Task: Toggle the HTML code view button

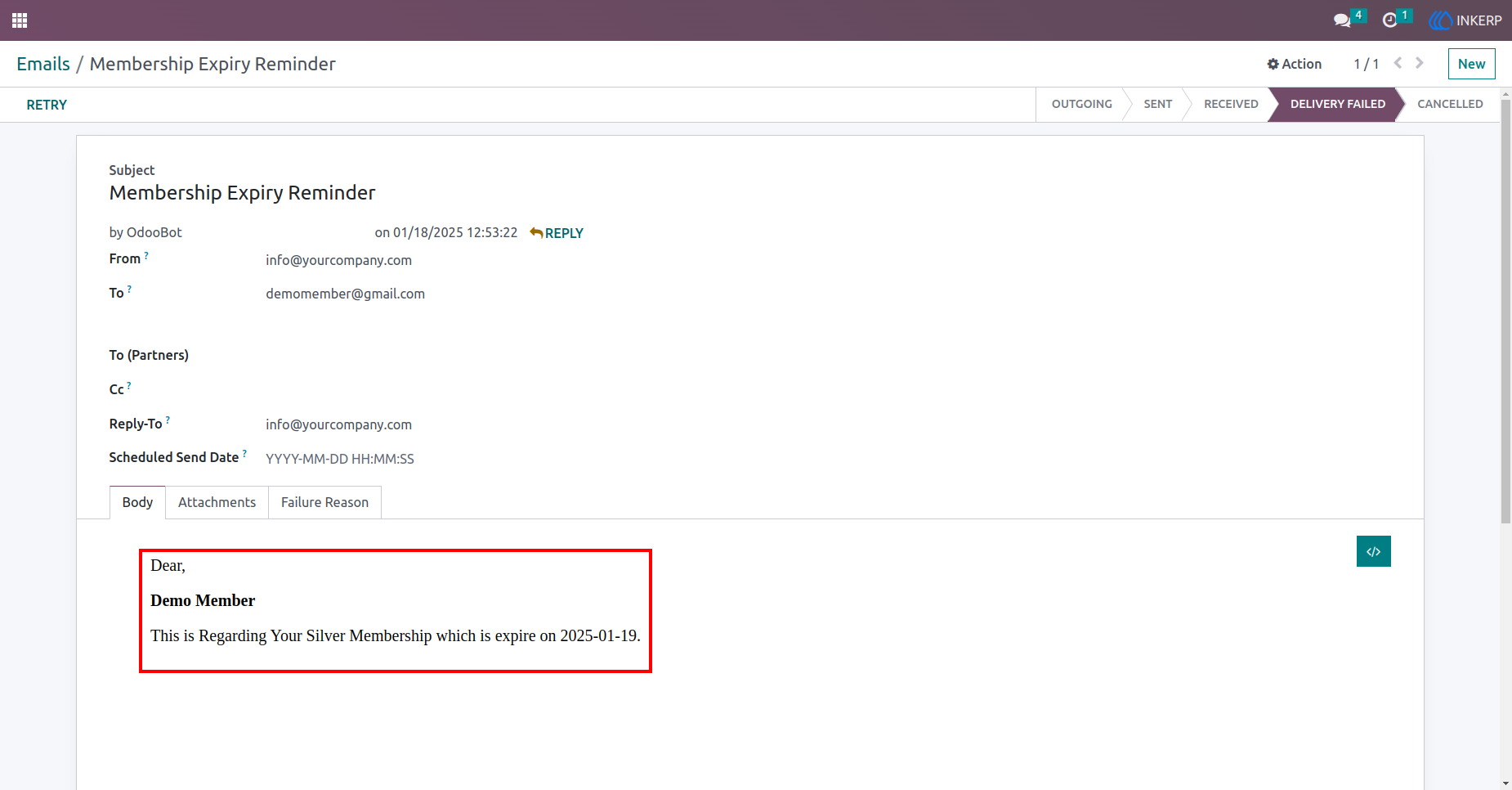Action: [x=1374, y=551]
